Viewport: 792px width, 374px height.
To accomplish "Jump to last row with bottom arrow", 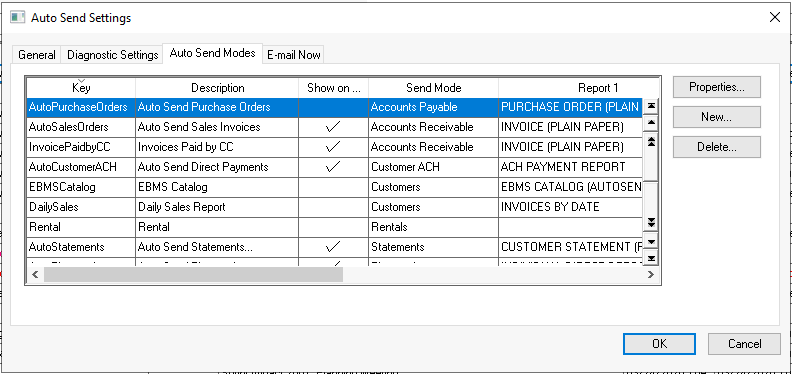I will tap(652, 258).
